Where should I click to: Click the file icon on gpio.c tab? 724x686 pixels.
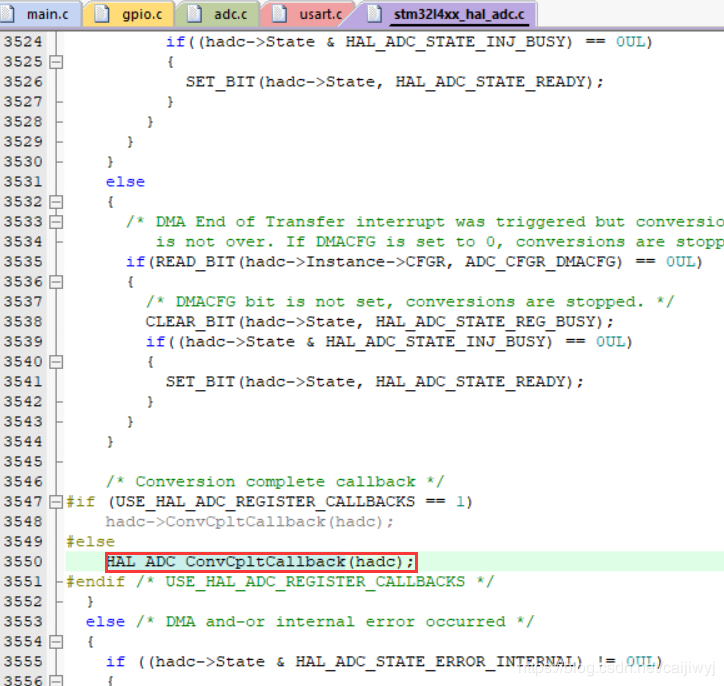pyautogui.click(x=102, y=14)
